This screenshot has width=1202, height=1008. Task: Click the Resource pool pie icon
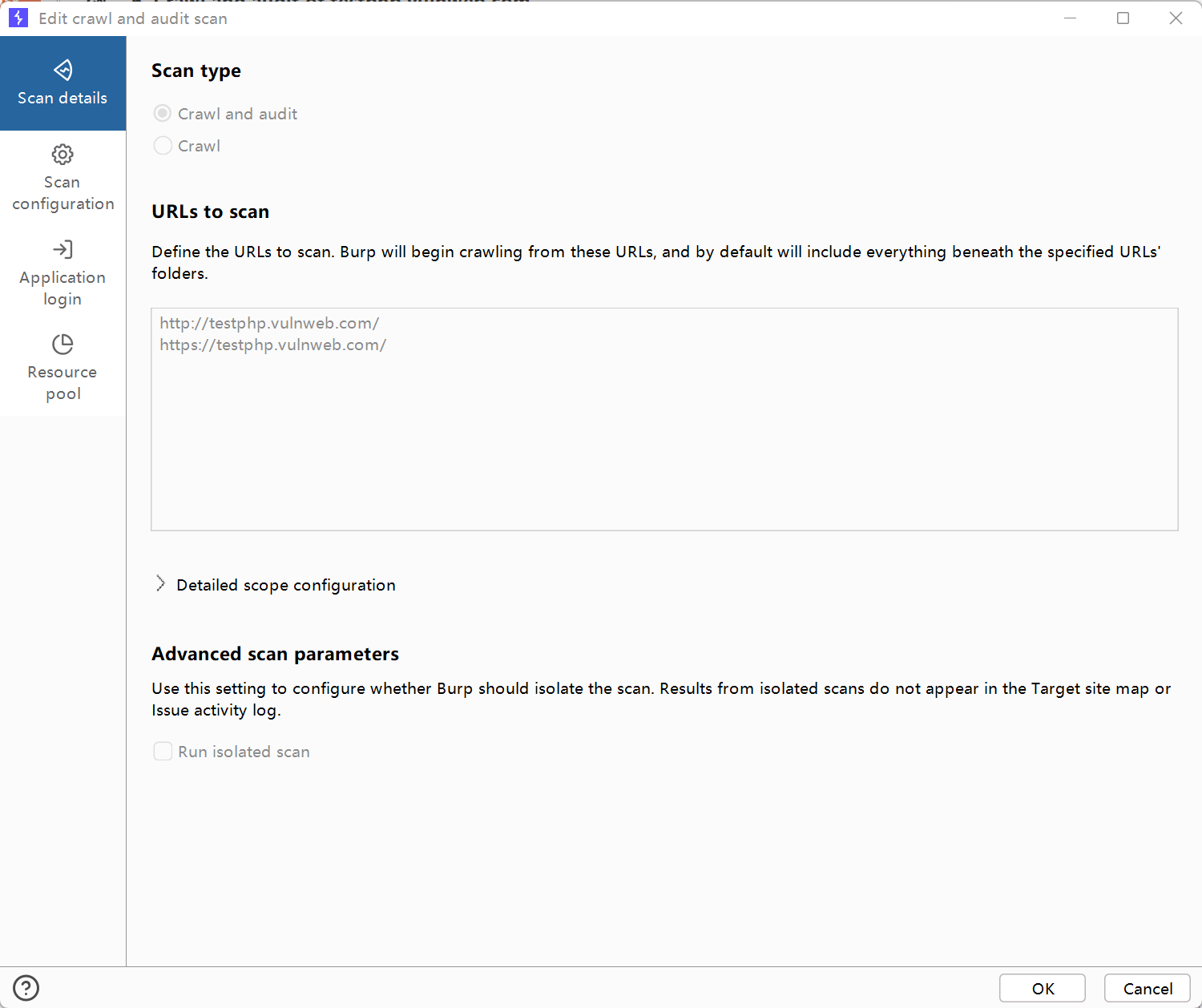click(x=63, y=344)
